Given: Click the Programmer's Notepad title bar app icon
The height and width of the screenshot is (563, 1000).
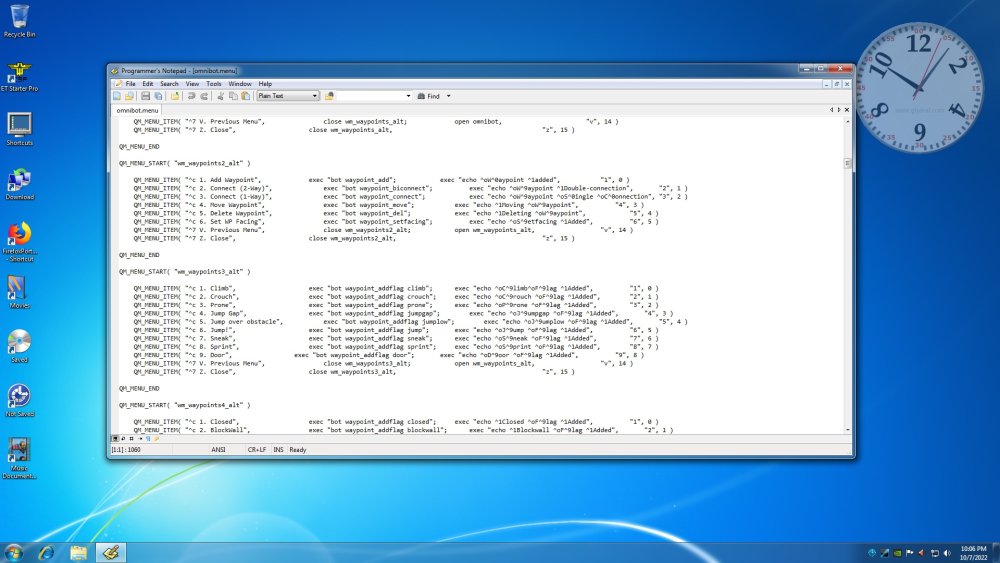Looking at the screenshot, I should pos(115,71).
